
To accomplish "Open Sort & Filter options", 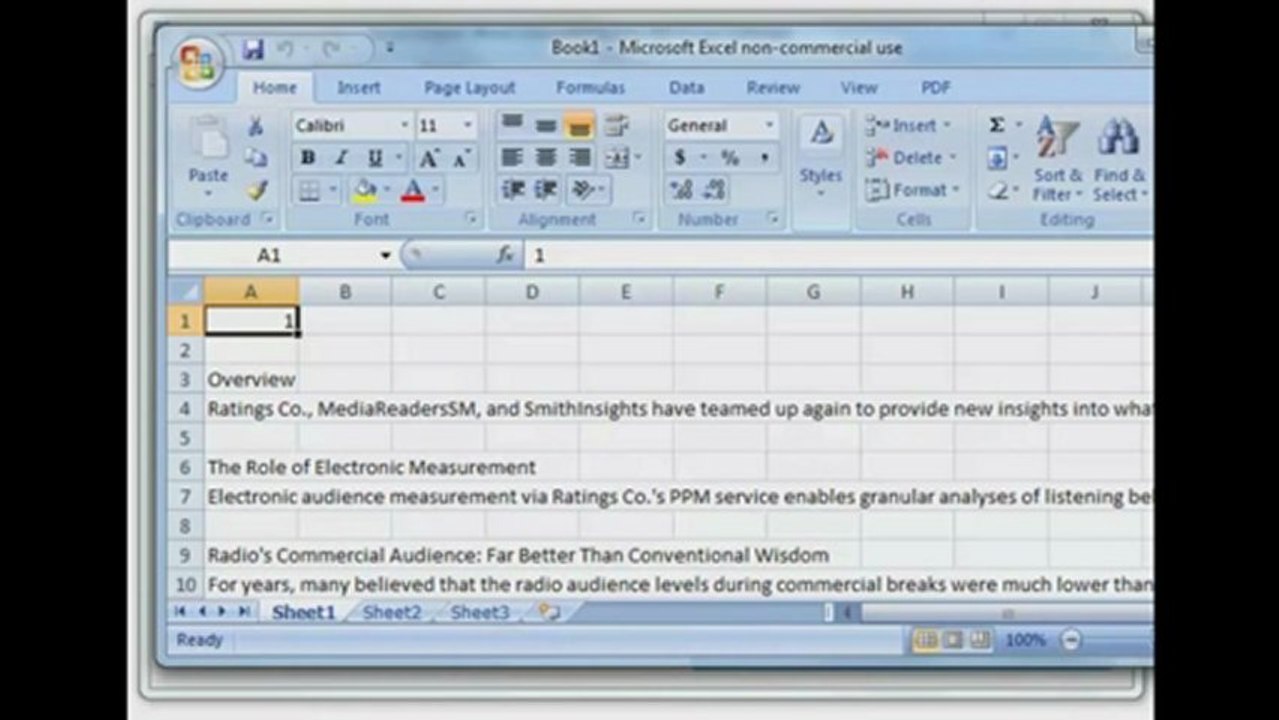I will tap(1057, 158).
